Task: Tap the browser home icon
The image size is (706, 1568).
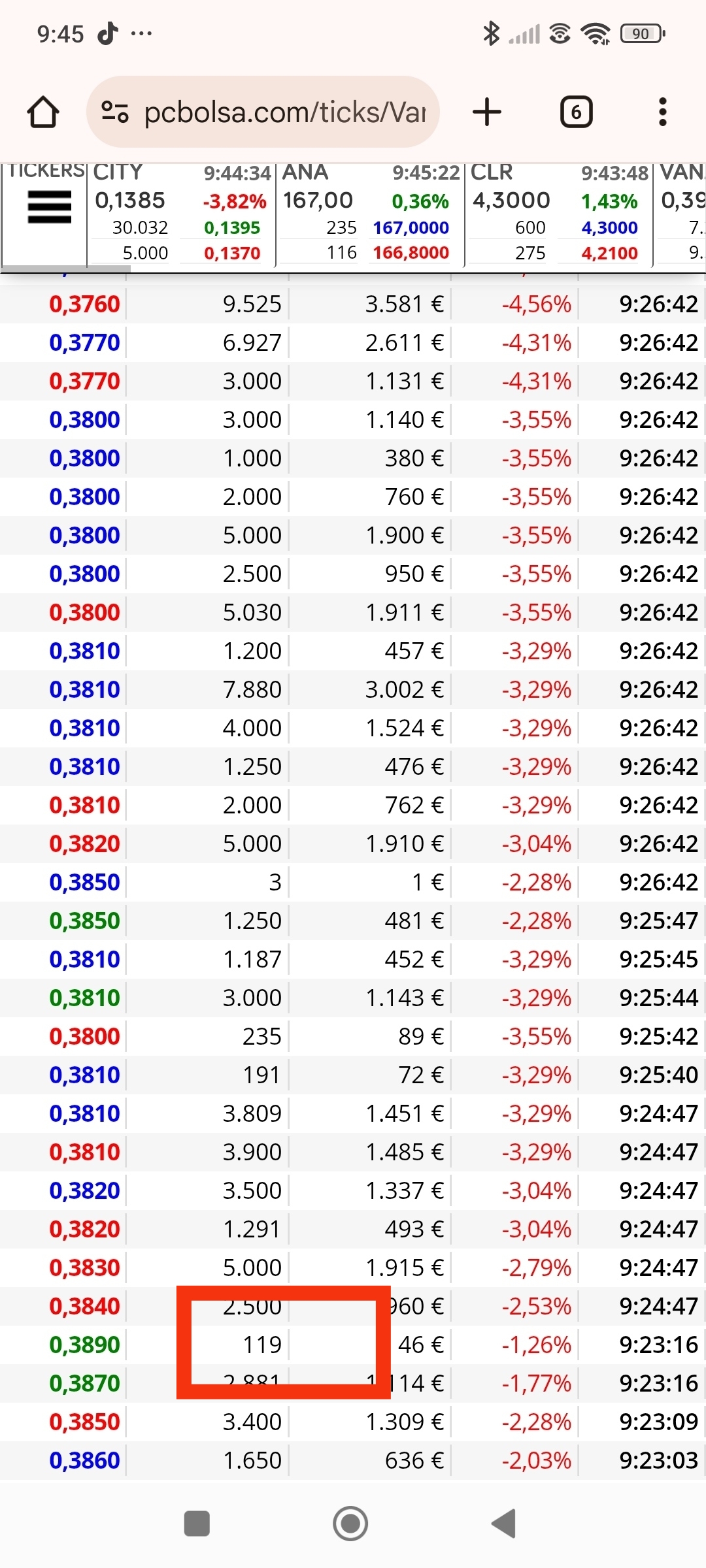Action: click(x=43, y=112)
